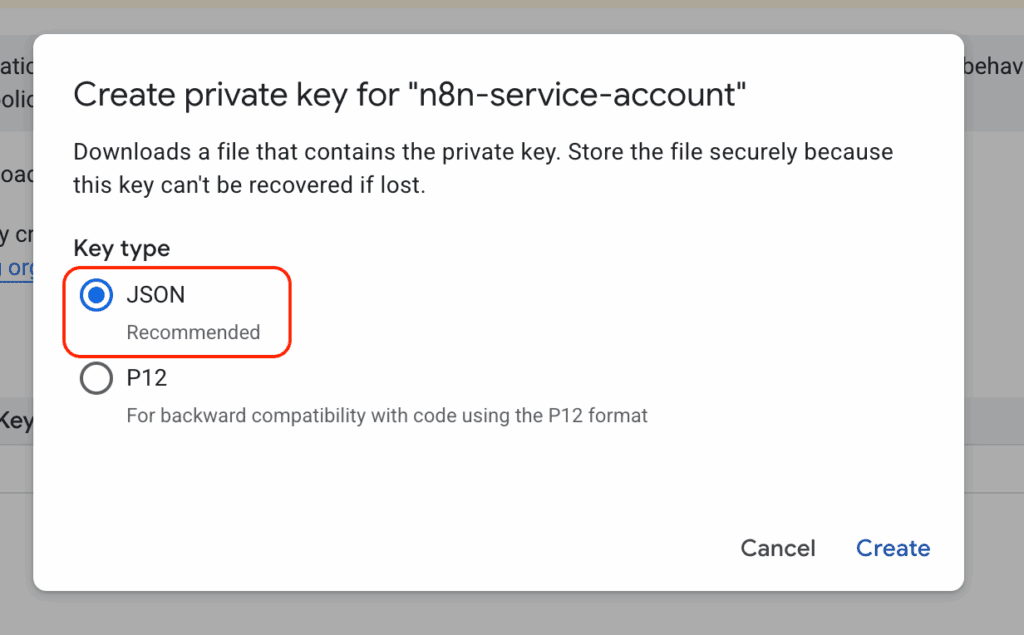Click the partially hidden "Key" column header on the left

tap(16, 421)
